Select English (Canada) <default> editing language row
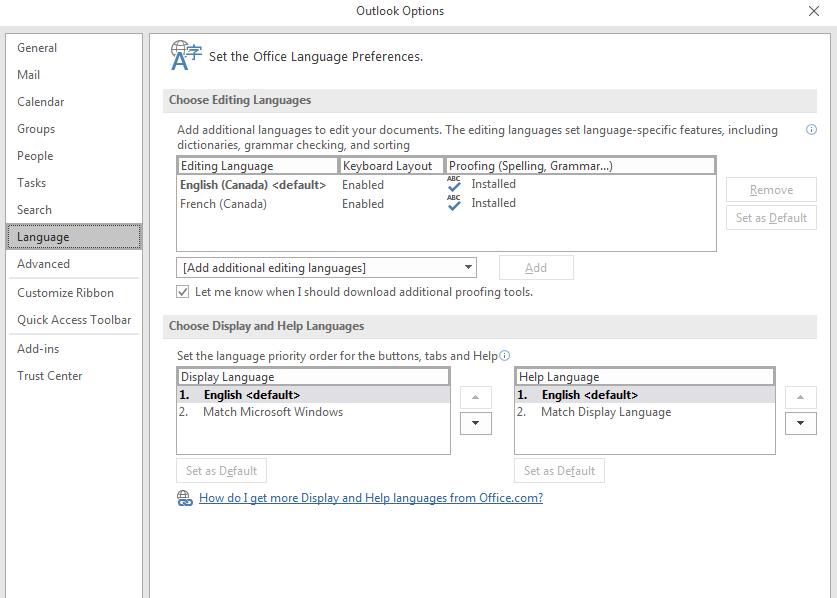Viewport: 837px width, 598px height. pos(446,185)
